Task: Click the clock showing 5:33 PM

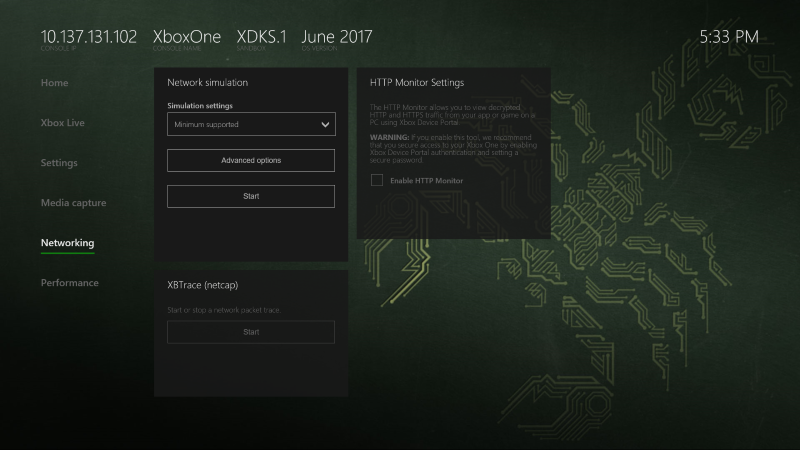Action: (729, 37)
